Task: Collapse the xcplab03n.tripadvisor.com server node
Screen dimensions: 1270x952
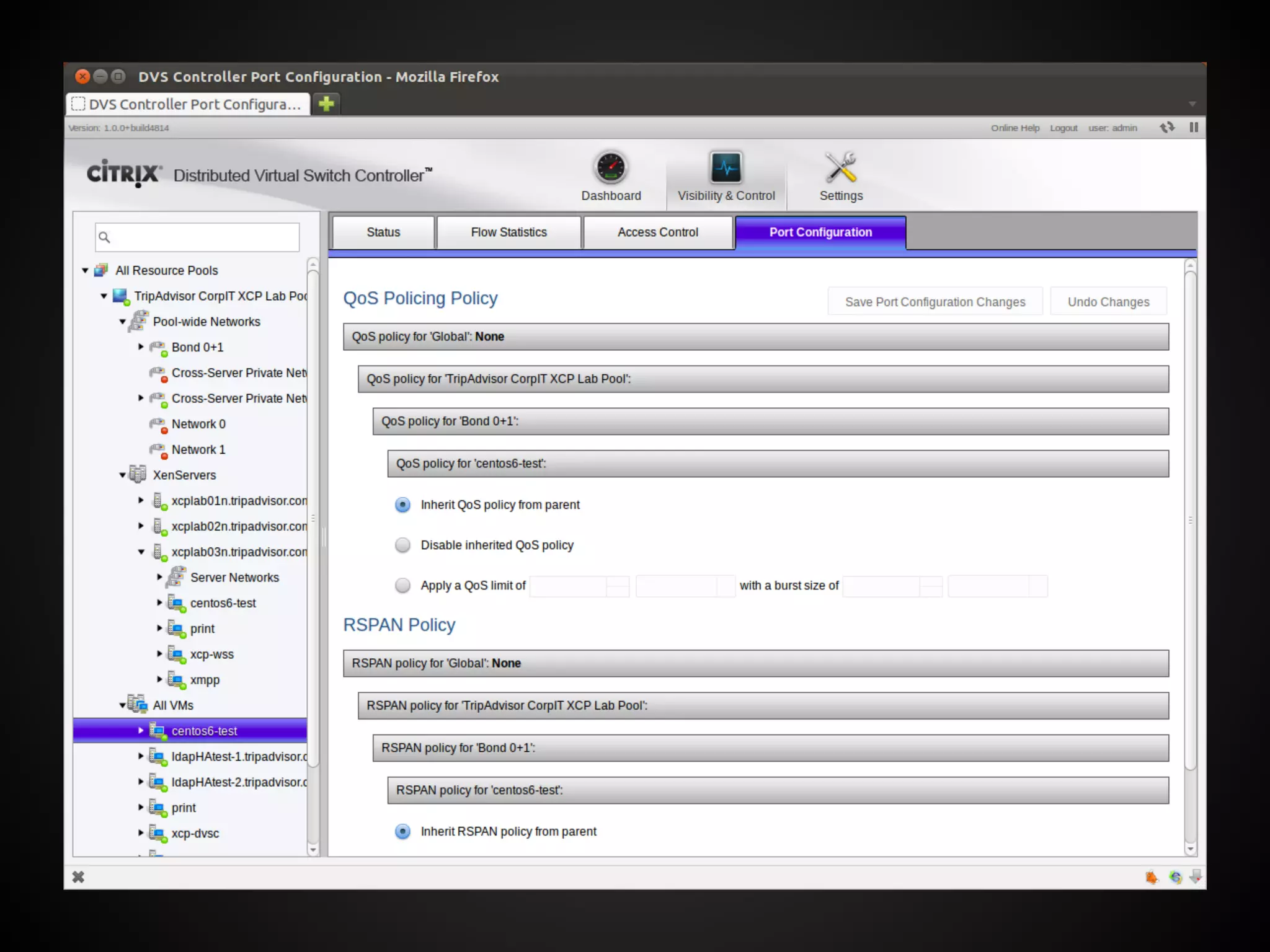Action: [x=141, y=552]
